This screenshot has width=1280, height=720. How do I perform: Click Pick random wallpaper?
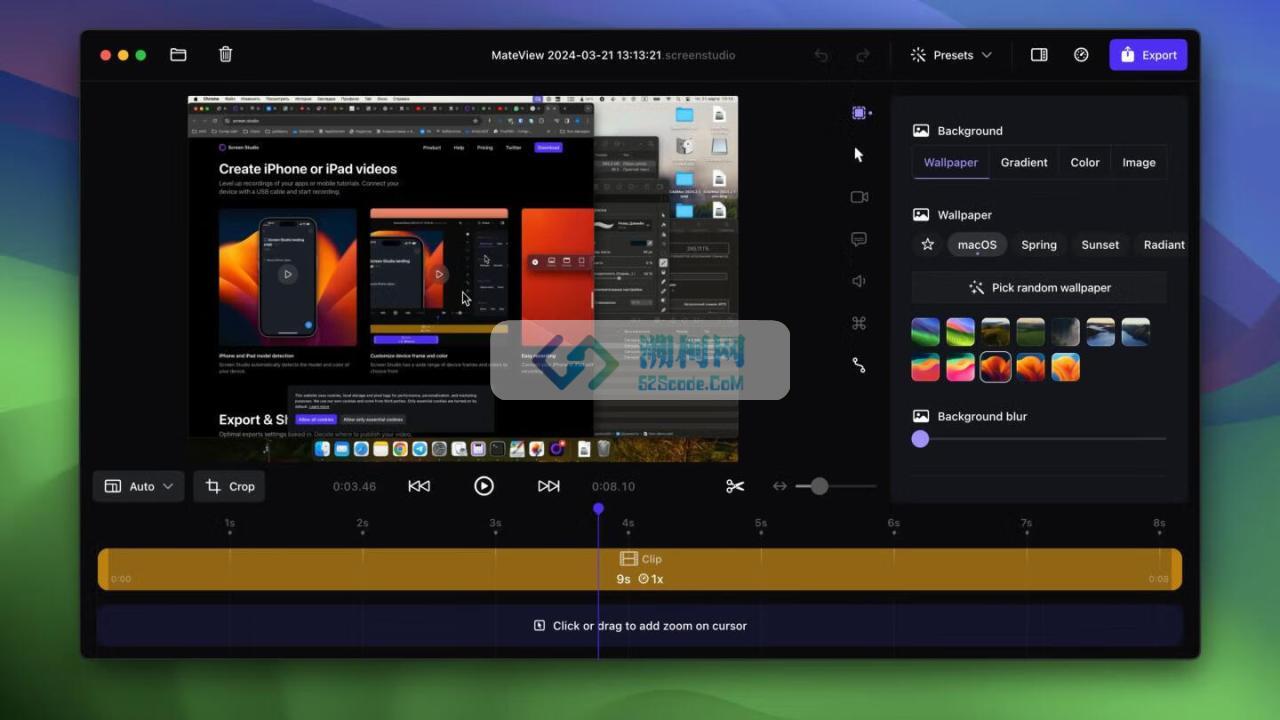click(x=1039, y=287)
